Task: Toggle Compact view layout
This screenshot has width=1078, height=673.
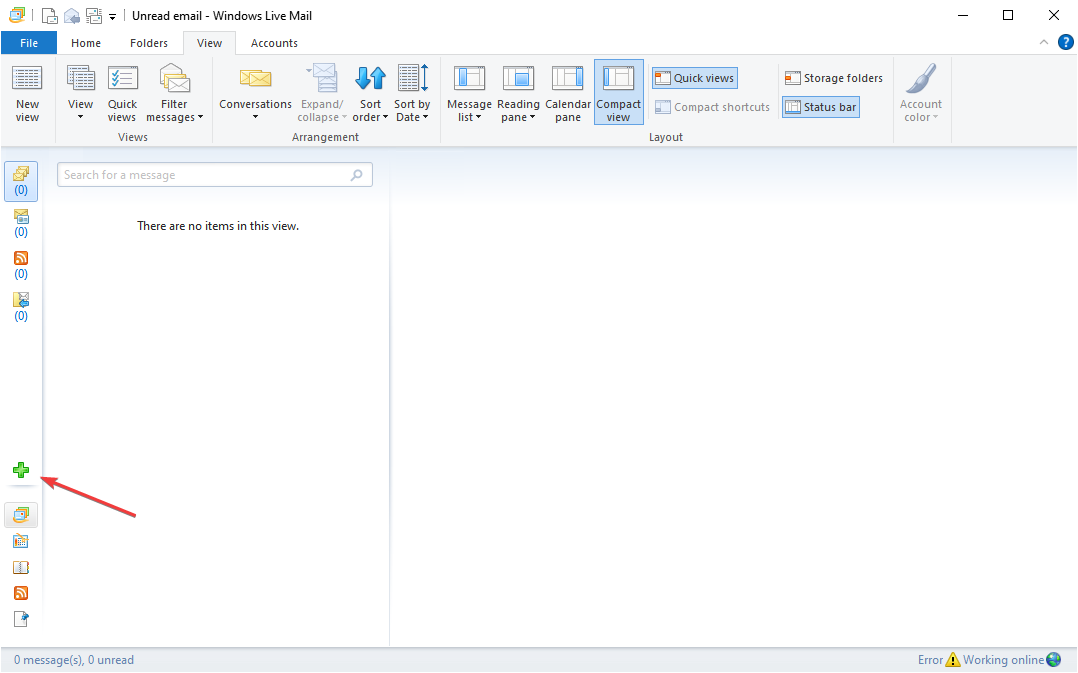Action: 619,92
